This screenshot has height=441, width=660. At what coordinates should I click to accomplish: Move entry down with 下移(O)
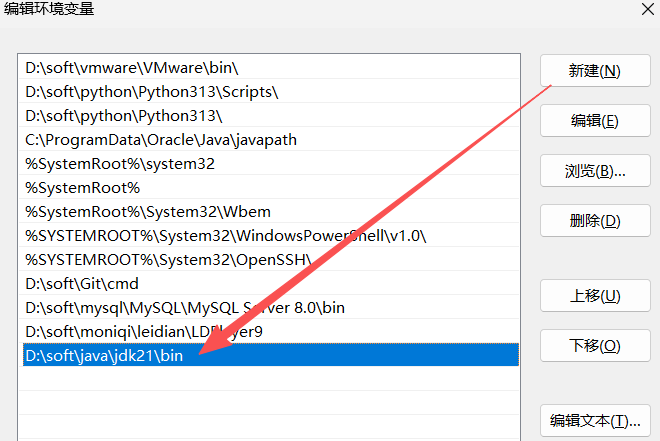click(x=595, y=345)
